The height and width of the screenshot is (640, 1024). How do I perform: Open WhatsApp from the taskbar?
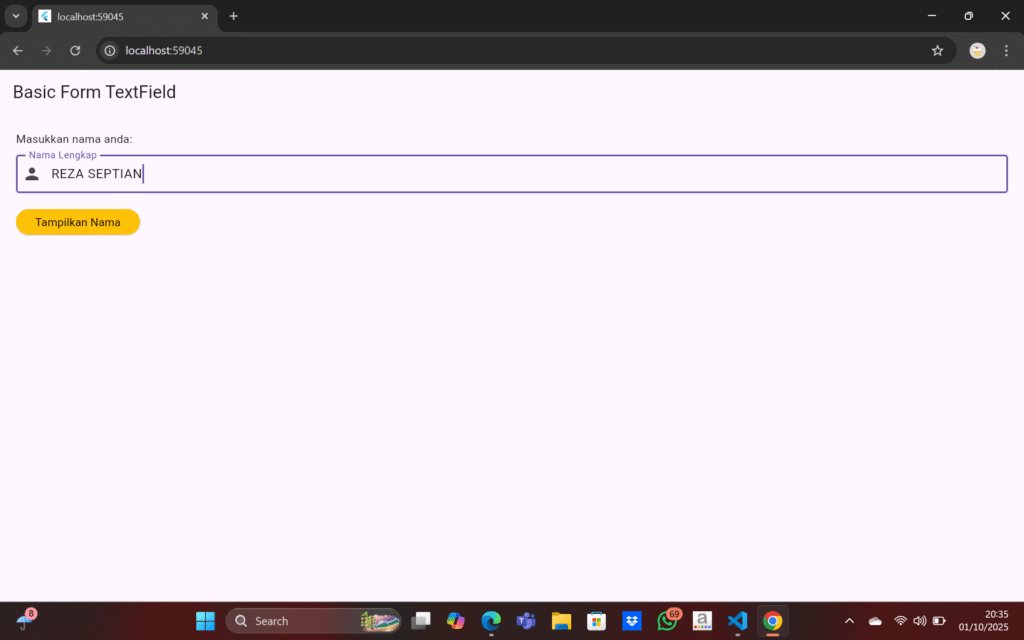667,621
